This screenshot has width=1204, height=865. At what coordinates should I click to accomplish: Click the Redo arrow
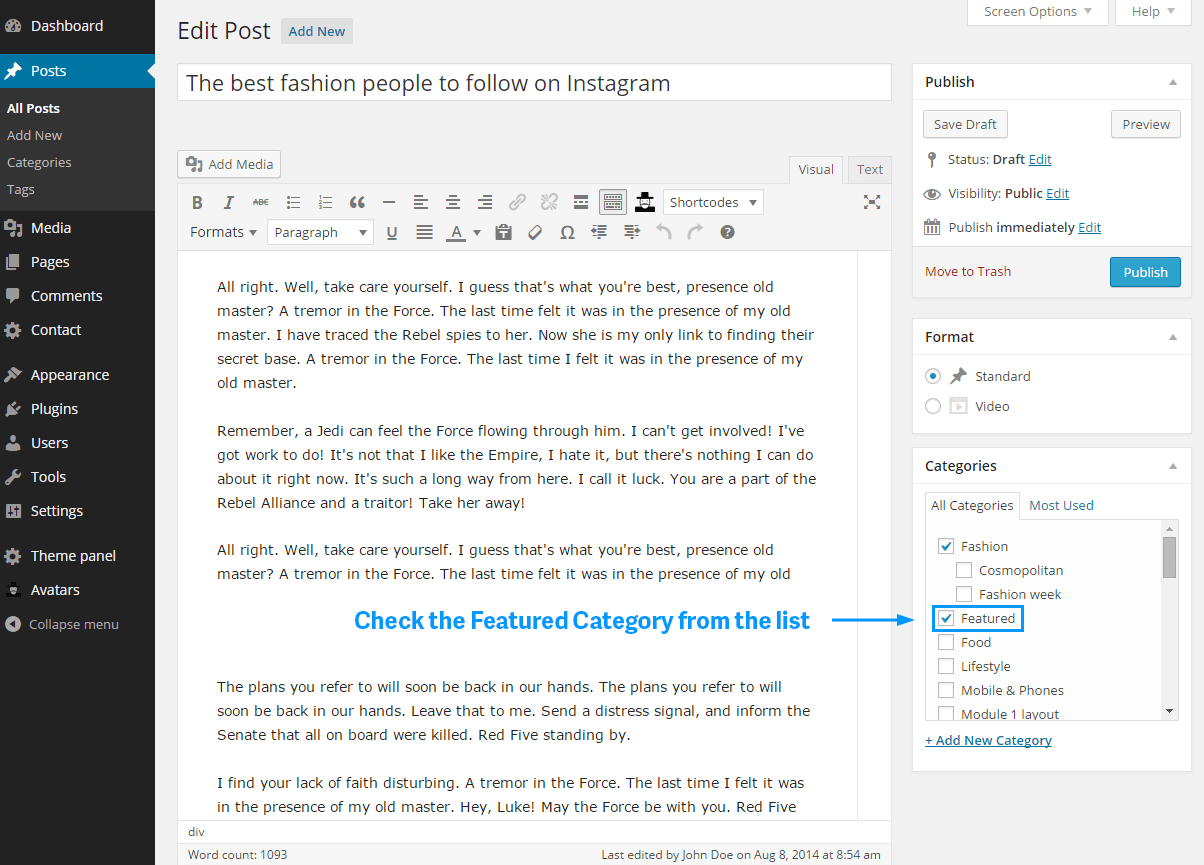[695, 232]
